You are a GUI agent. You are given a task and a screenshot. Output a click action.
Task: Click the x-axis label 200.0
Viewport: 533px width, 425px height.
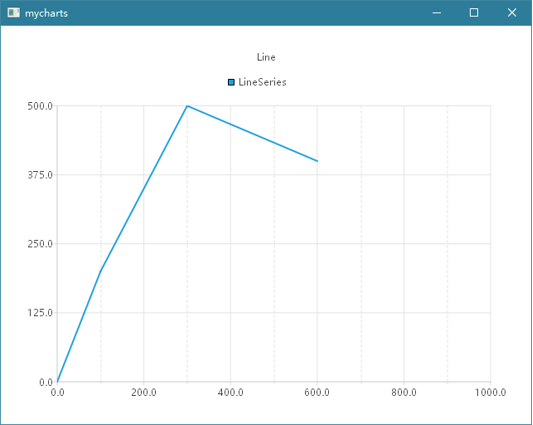[144, 392]
